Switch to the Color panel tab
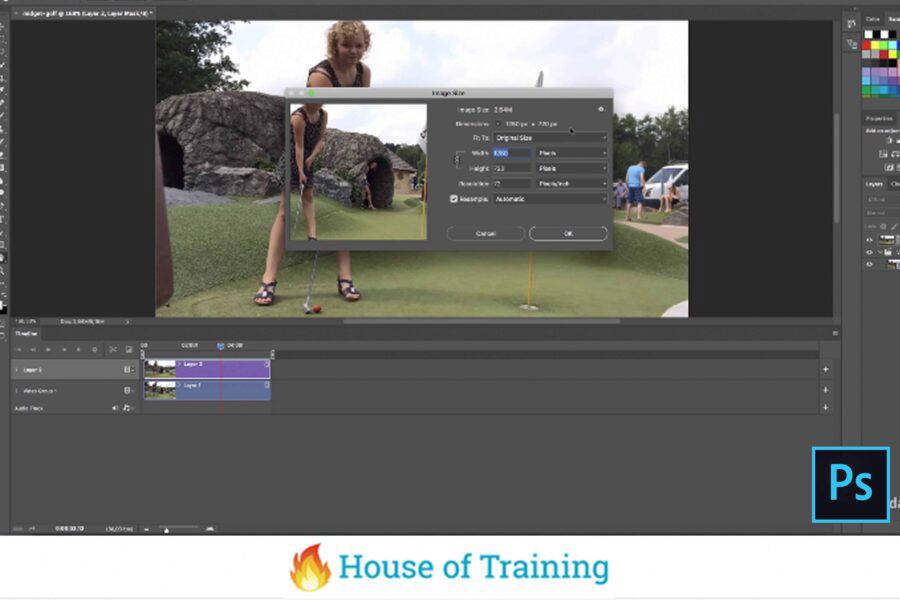The width and height of the screenshot is (900, 600). [873, 19]
